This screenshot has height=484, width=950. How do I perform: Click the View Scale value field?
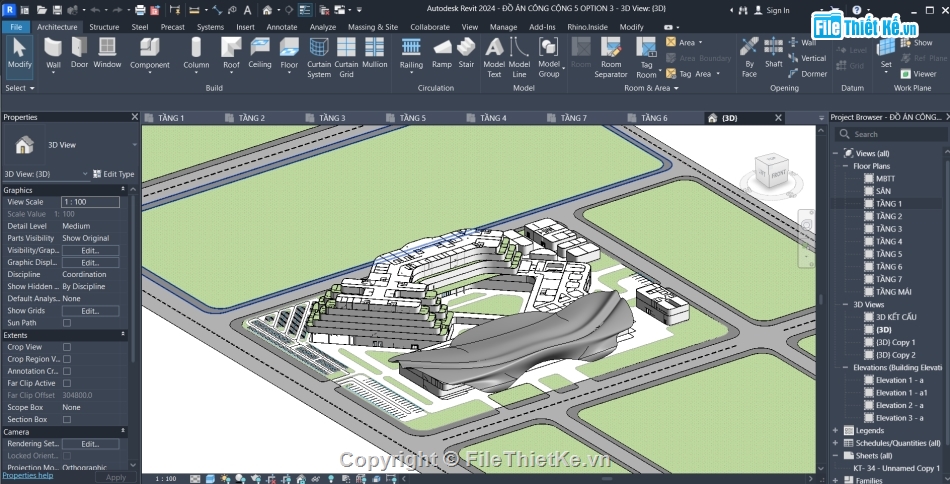tap(90, 202)
